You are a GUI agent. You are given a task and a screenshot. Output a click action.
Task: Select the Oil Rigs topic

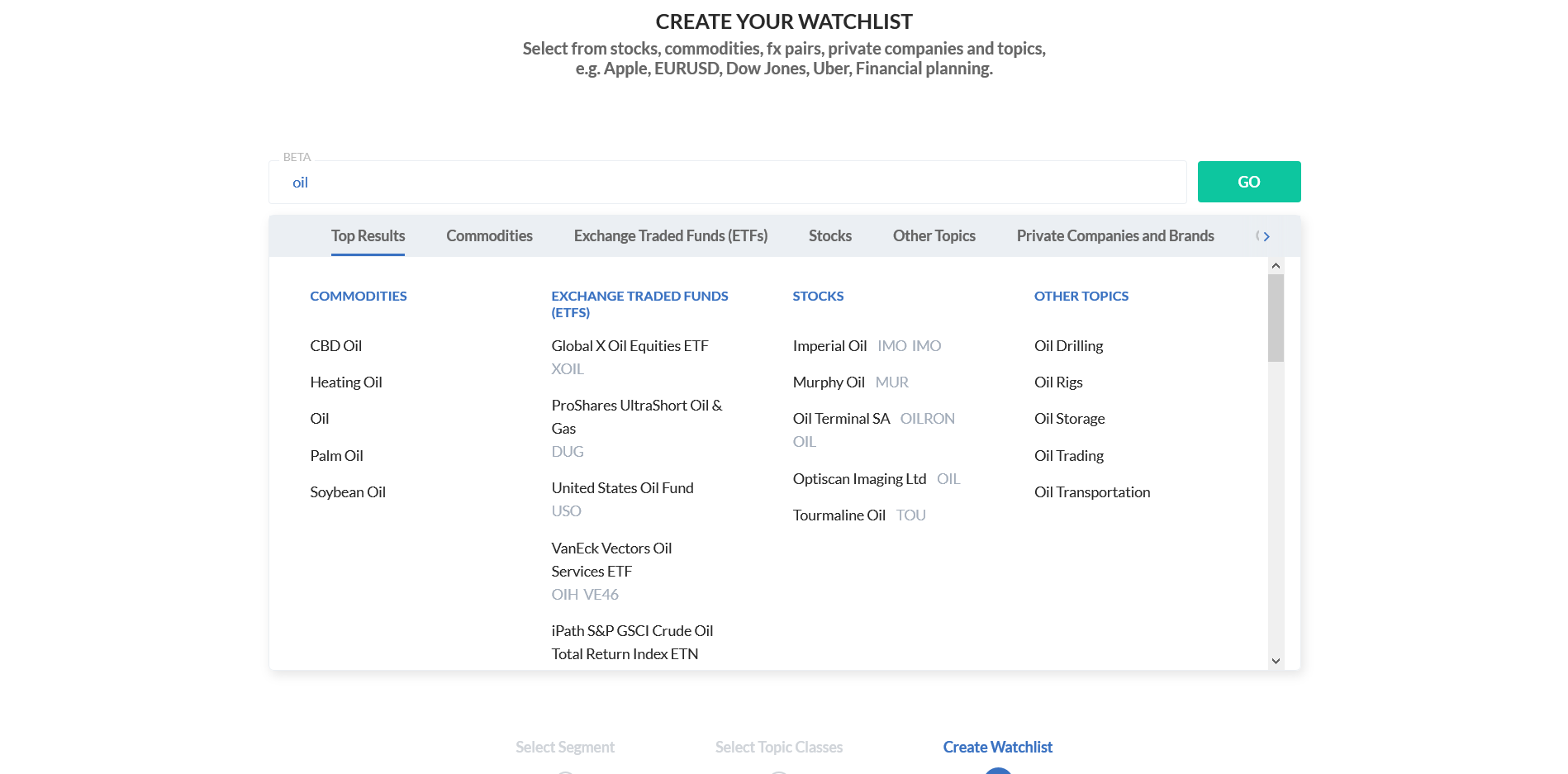click(1058, 382)
